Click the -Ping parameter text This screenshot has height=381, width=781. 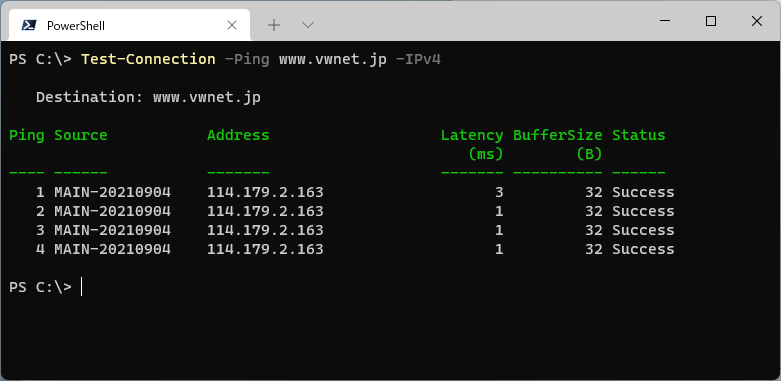click(247, 59)
